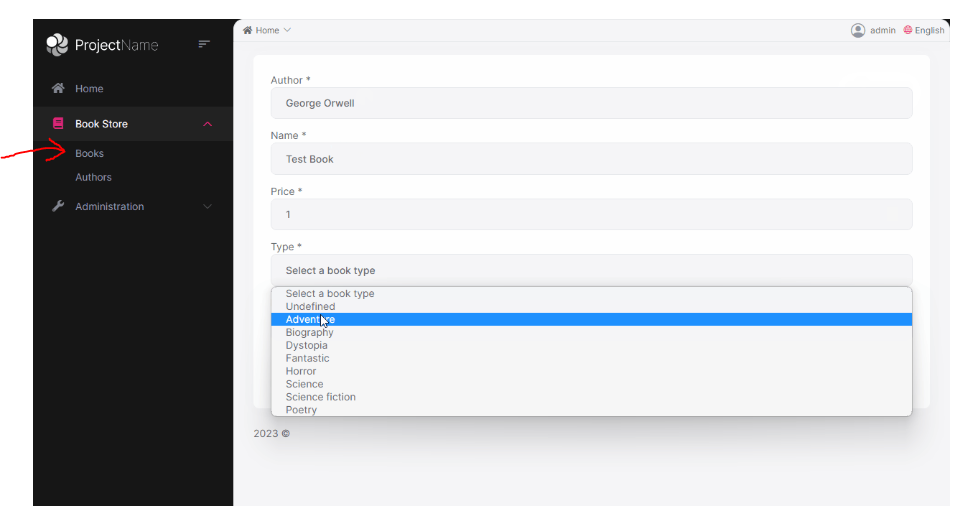Choose the Science fiction option
The image size is (965, 522).
tap(591, 397)
